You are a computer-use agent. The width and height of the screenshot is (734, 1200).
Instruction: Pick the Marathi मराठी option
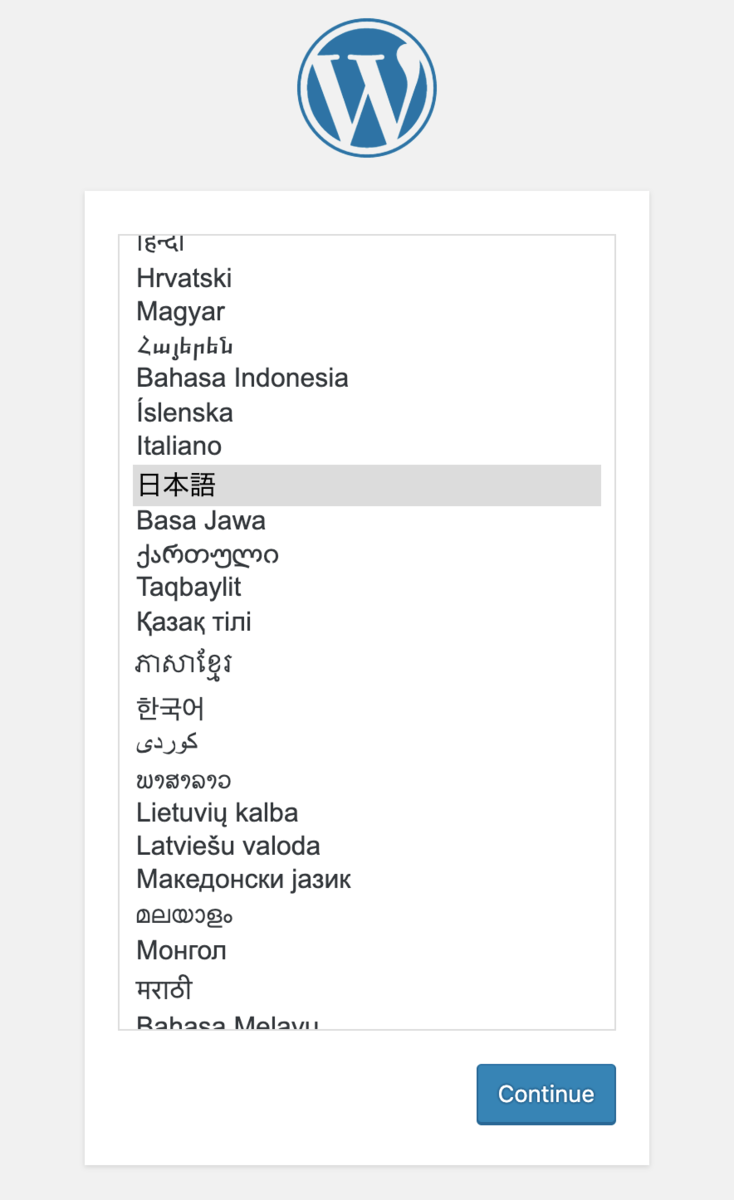tap(367, 989)
